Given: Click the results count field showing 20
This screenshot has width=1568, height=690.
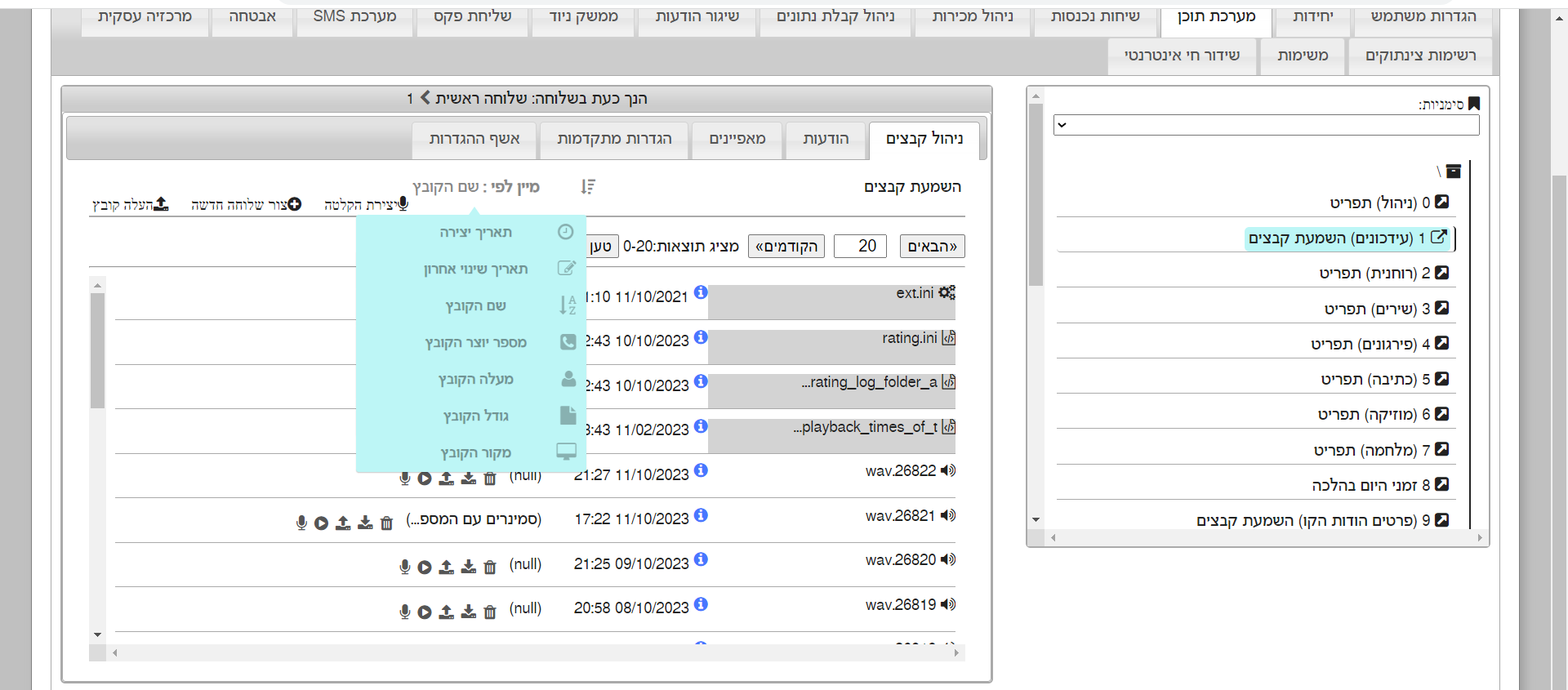Looking at the screenshot, I should (x=860, y=247).
